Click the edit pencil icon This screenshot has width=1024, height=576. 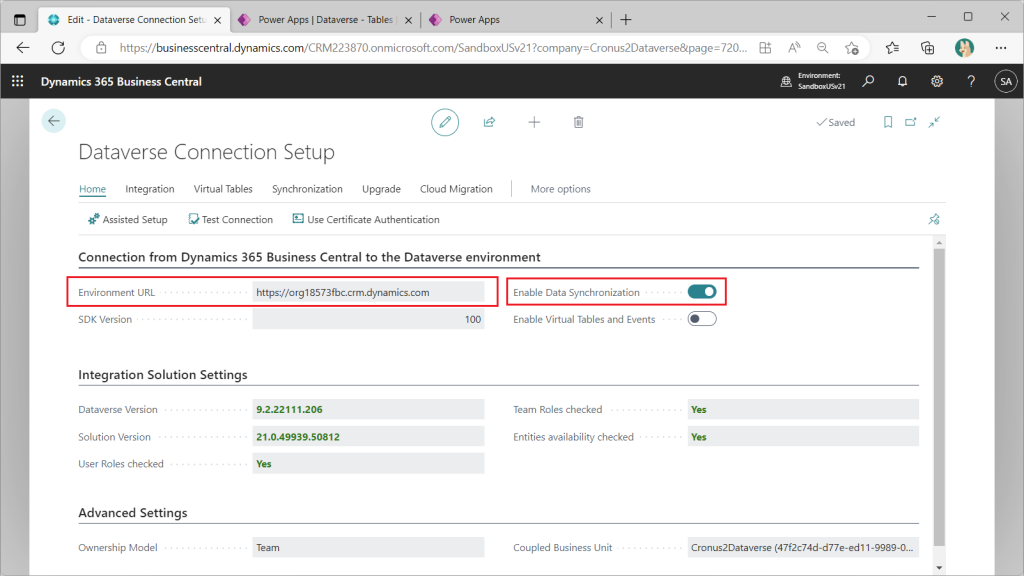(x=445, y=122)
